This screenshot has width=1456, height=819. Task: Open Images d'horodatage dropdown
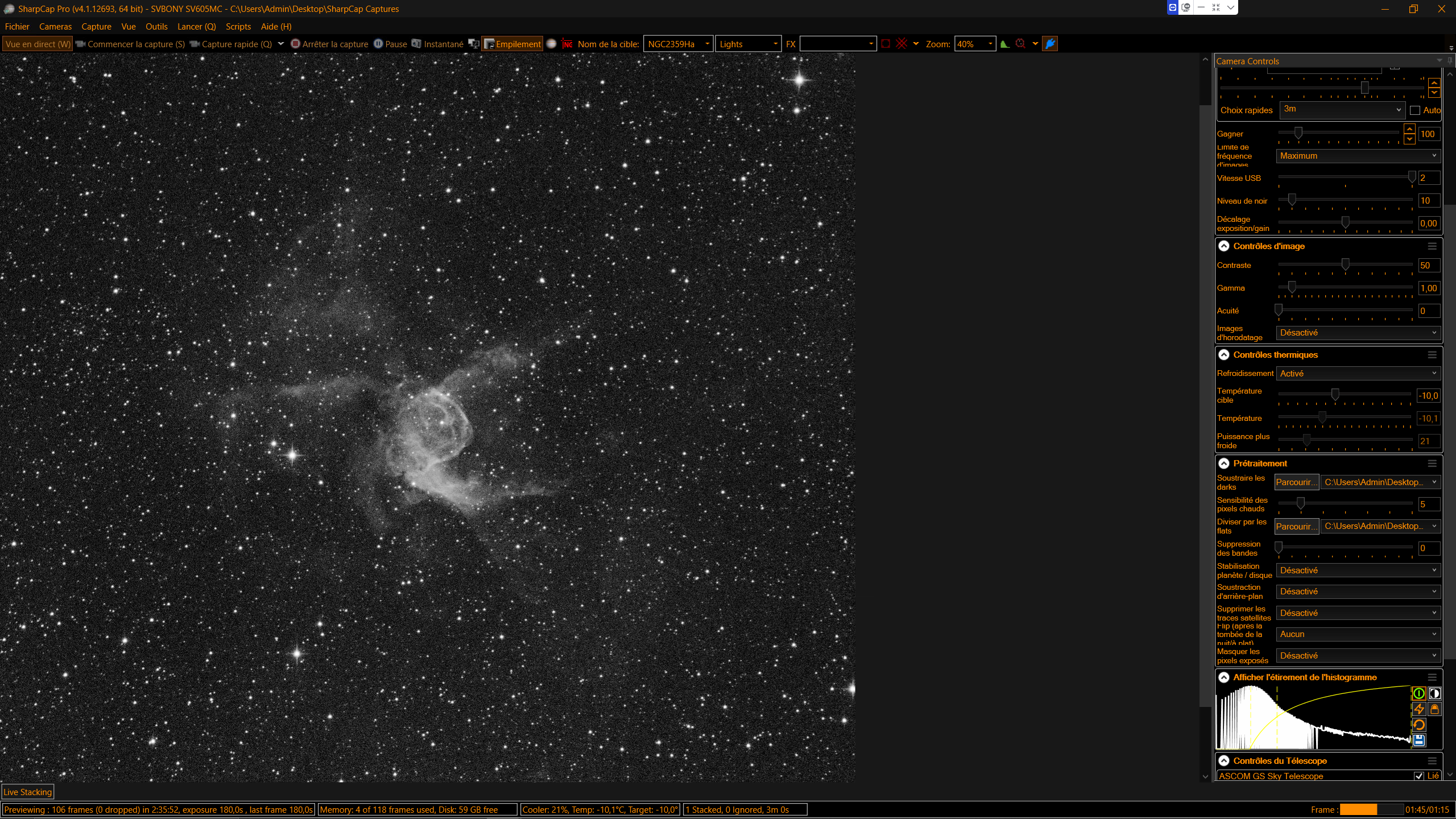pos(1358,332)
